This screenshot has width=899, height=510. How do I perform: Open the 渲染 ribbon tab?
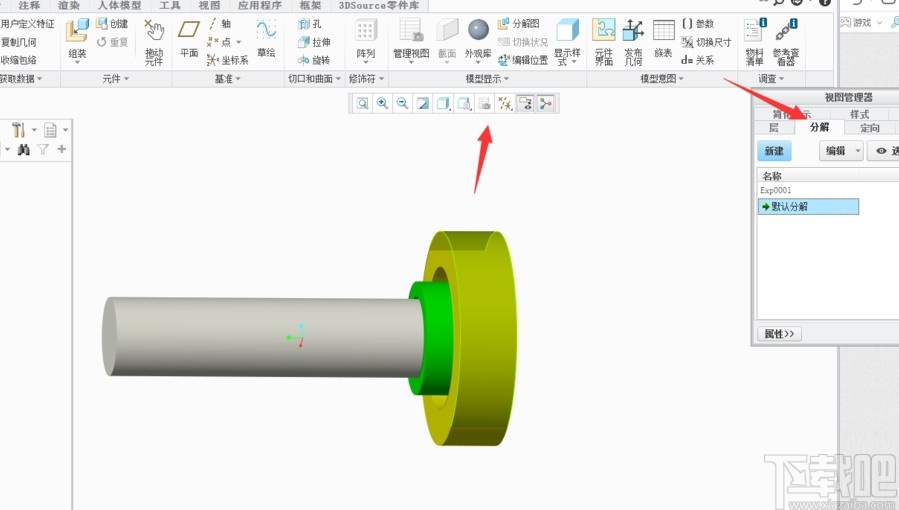(x=69, y=5)
